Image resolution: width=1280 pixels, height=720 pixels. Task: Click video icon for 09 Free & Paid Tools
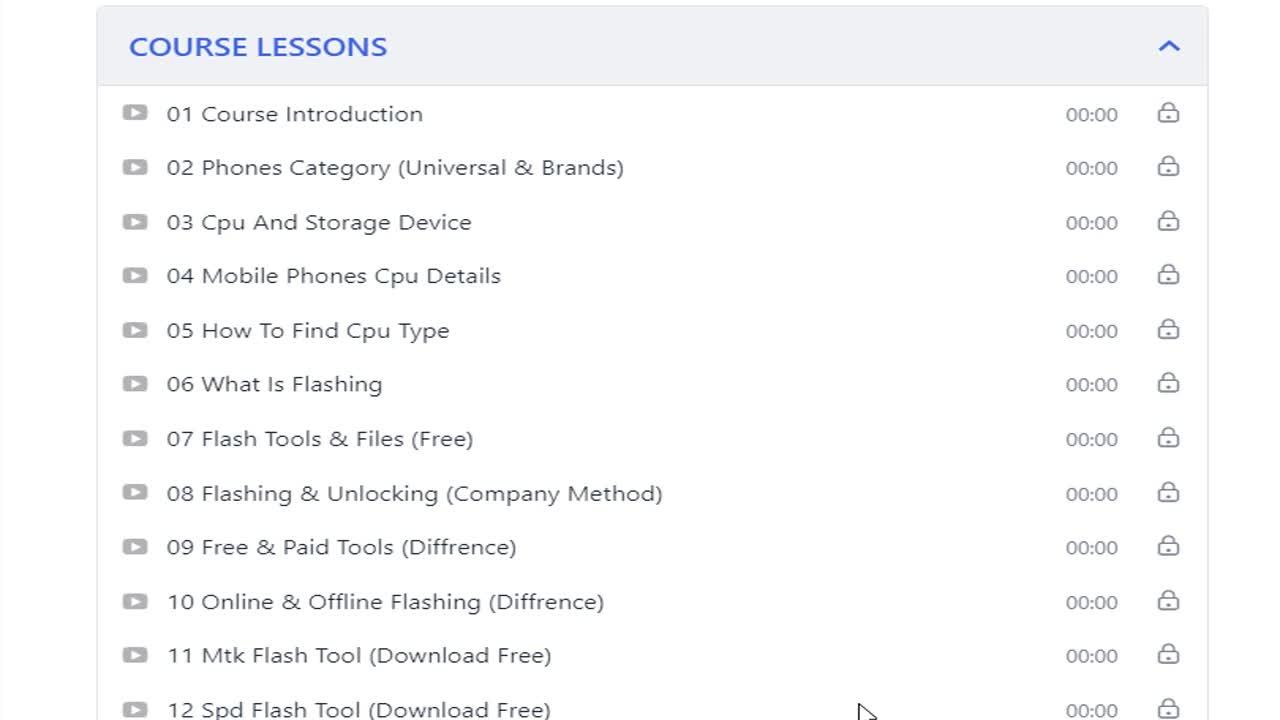pyautogui.click(x=135, y=546)
